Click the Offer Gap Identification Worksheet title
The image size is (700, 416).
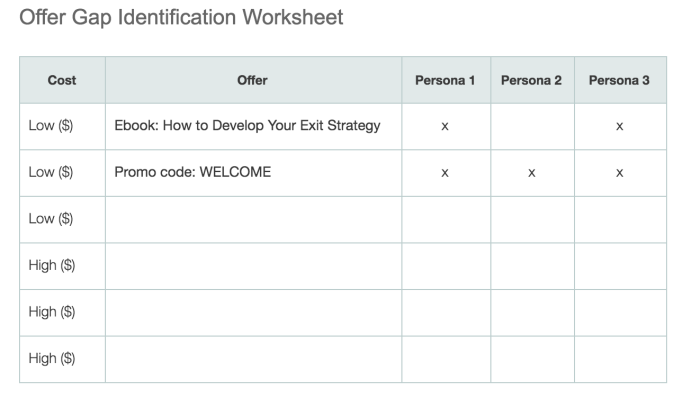click(181, 18)
